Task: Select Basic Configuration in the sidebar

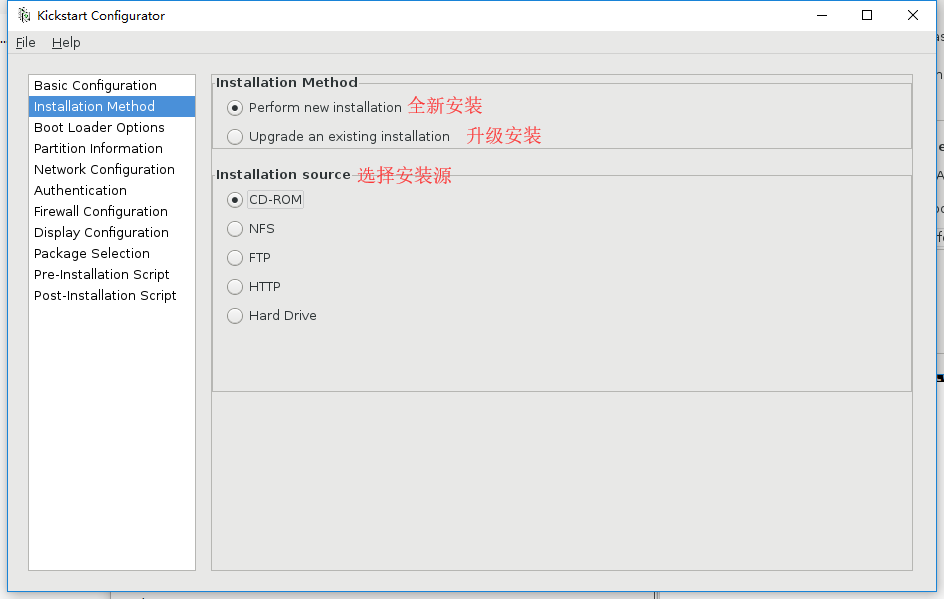Action: (112, 85)
